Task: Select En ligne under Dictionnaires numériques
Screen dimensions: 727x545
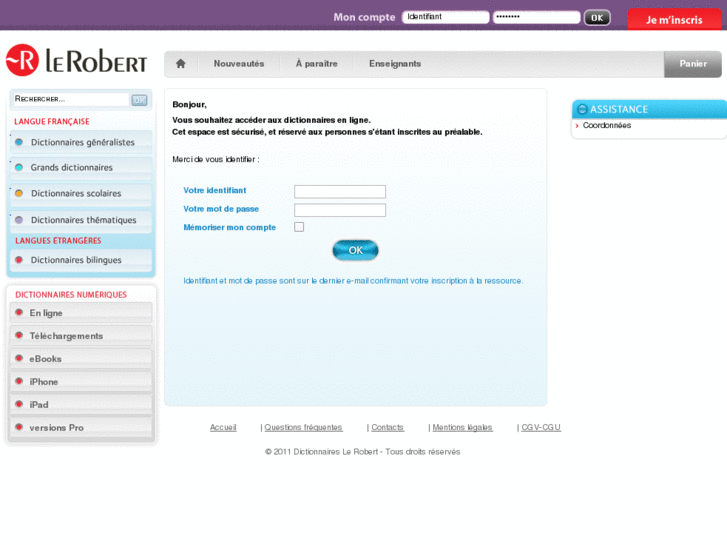Action: coord(81,313)
